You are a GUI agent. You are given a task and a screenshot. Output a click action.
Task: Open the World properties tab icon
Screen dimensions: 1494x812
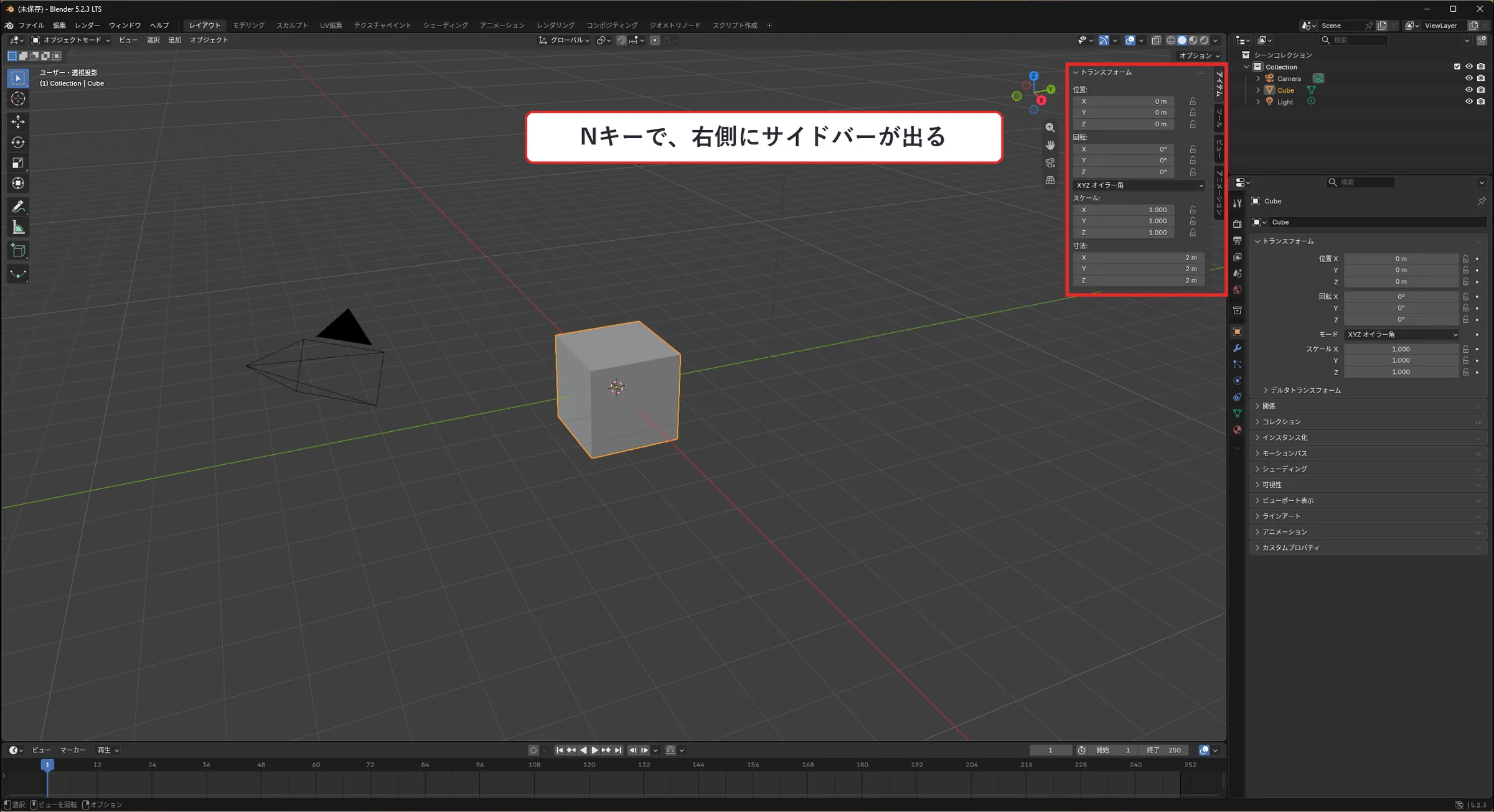1238,290
